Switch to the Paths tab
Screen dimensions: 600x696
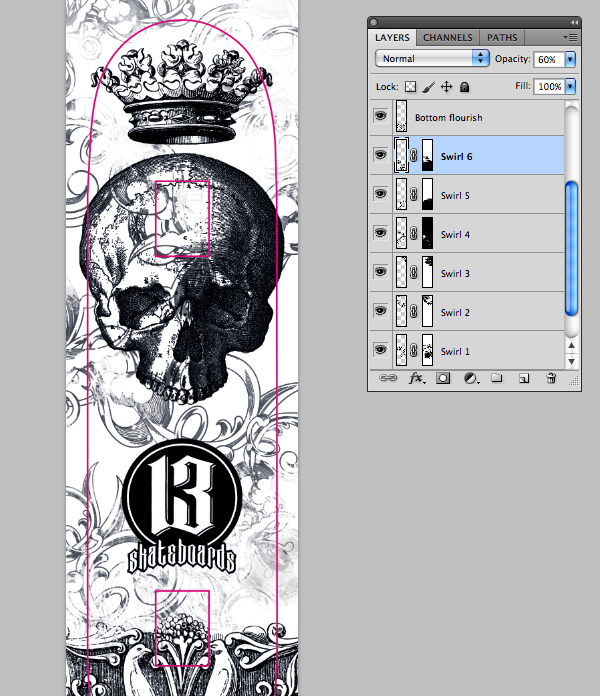coord(502,38)
